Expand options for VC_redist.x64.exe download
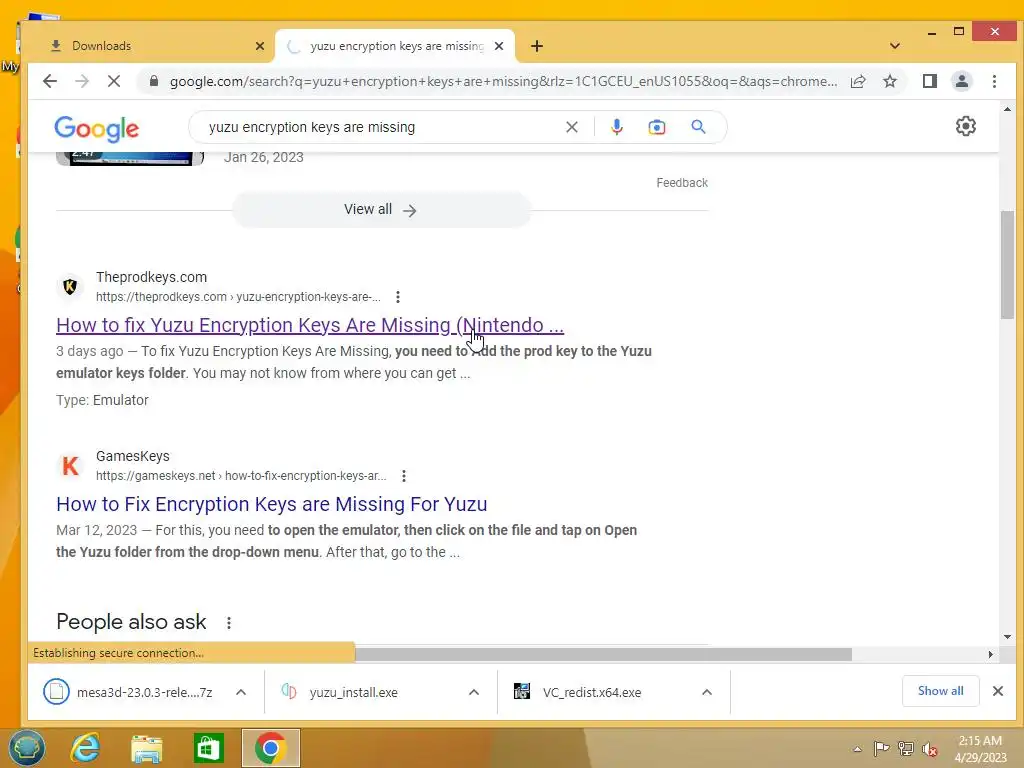1024x768 pixels. point(707,692)
